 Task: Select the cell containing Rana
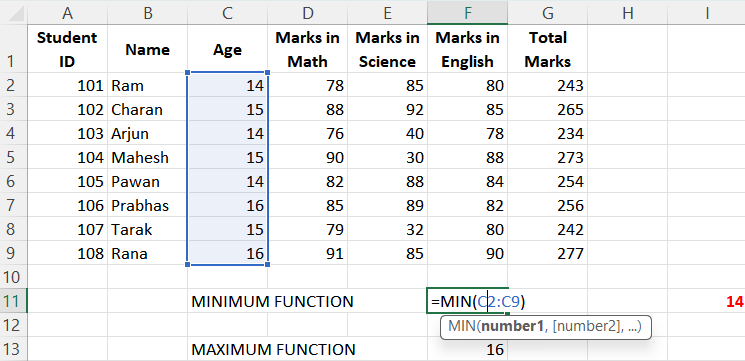click(148, 253)
